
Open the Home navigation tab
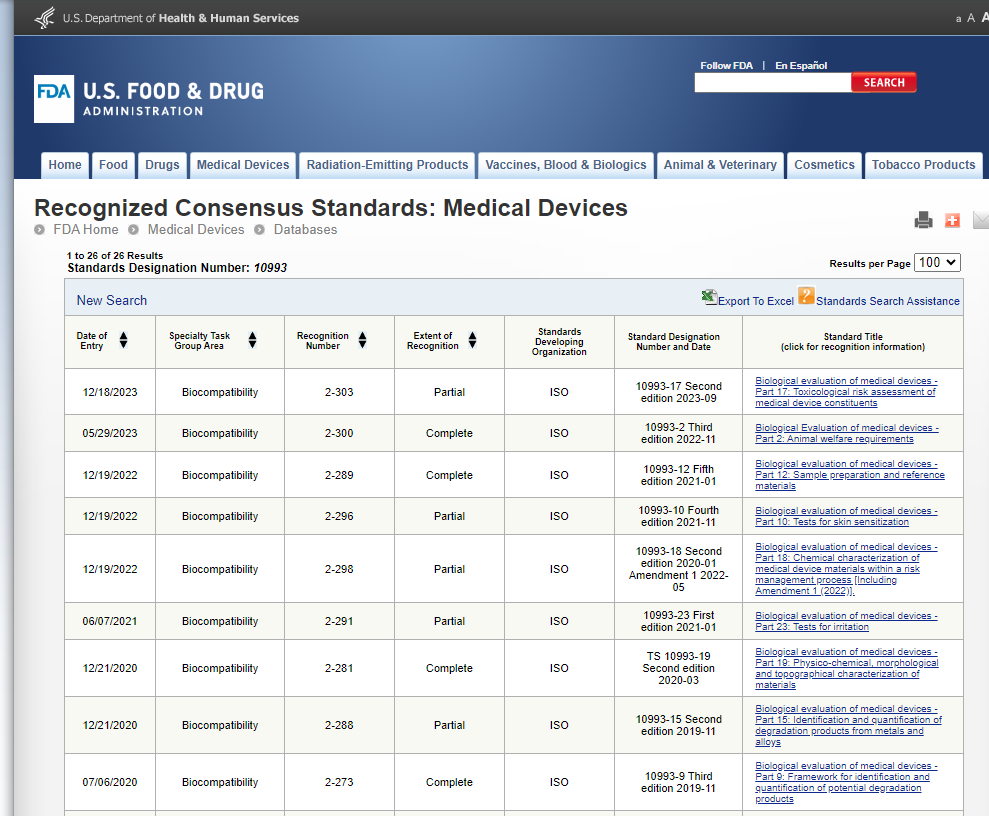pyautogui.click(x=65, y=165)
